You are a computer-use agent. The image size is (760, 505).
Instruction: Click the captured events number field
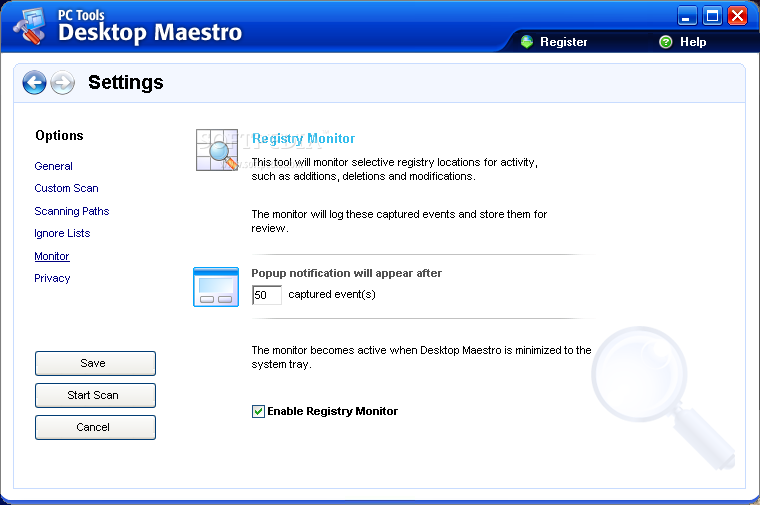[267, 295]
